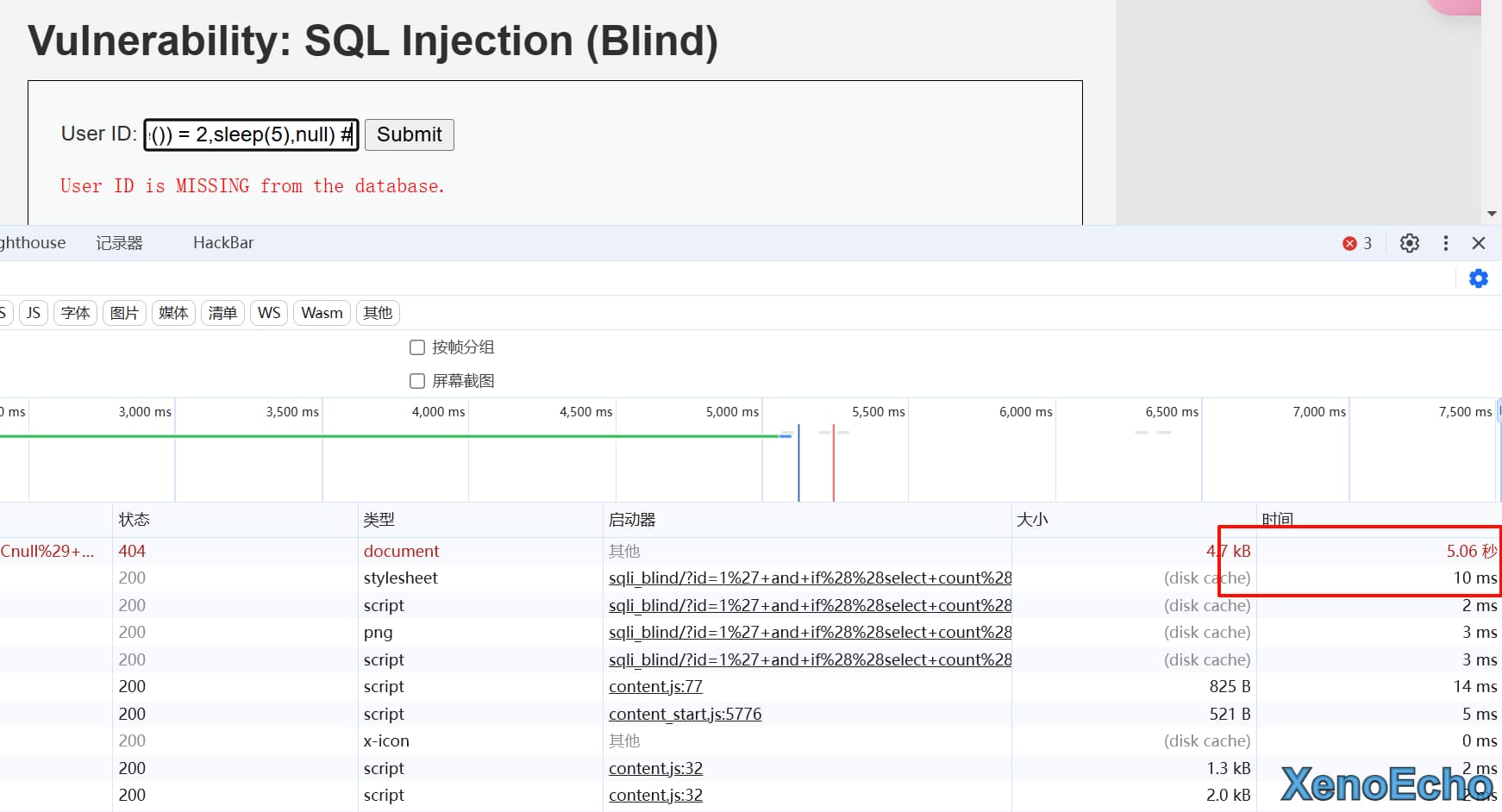Click page scrollbar down arrow
Viewport: 1502px width, 812px height.
click(1492, 214)
